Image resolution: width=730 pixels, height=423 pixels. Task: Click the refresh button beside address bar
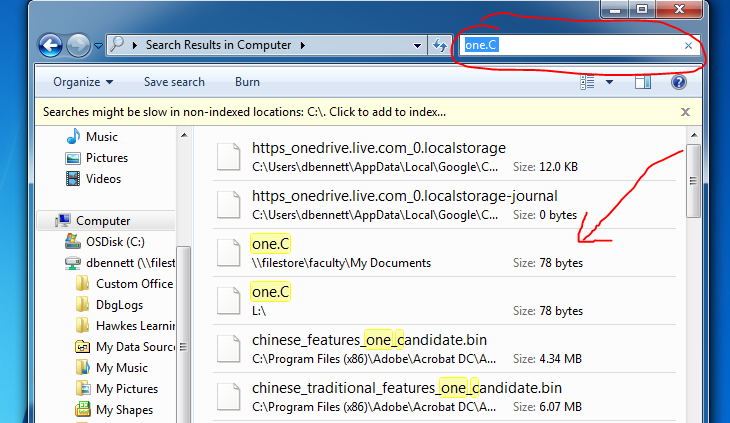(440, 45)
